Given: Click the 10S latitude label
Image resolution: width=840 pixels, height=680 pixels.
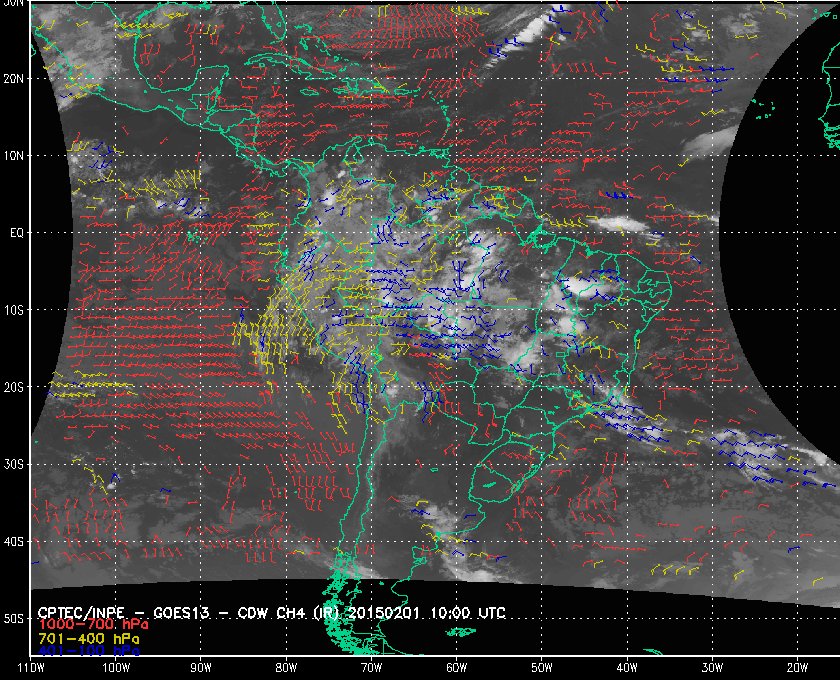Looking at the screenshot, I should coord(13,310).
